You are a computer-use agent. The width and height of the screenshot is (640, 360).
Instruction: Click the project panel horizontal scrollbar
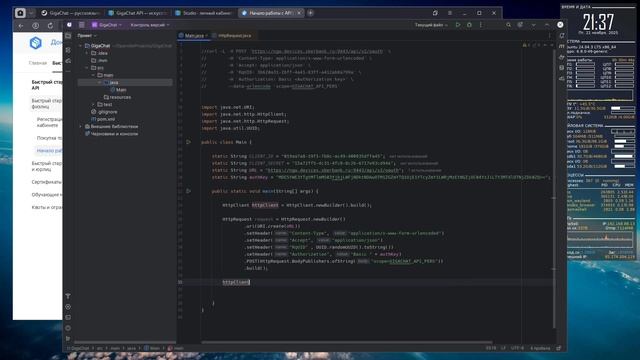pos(124,342)
